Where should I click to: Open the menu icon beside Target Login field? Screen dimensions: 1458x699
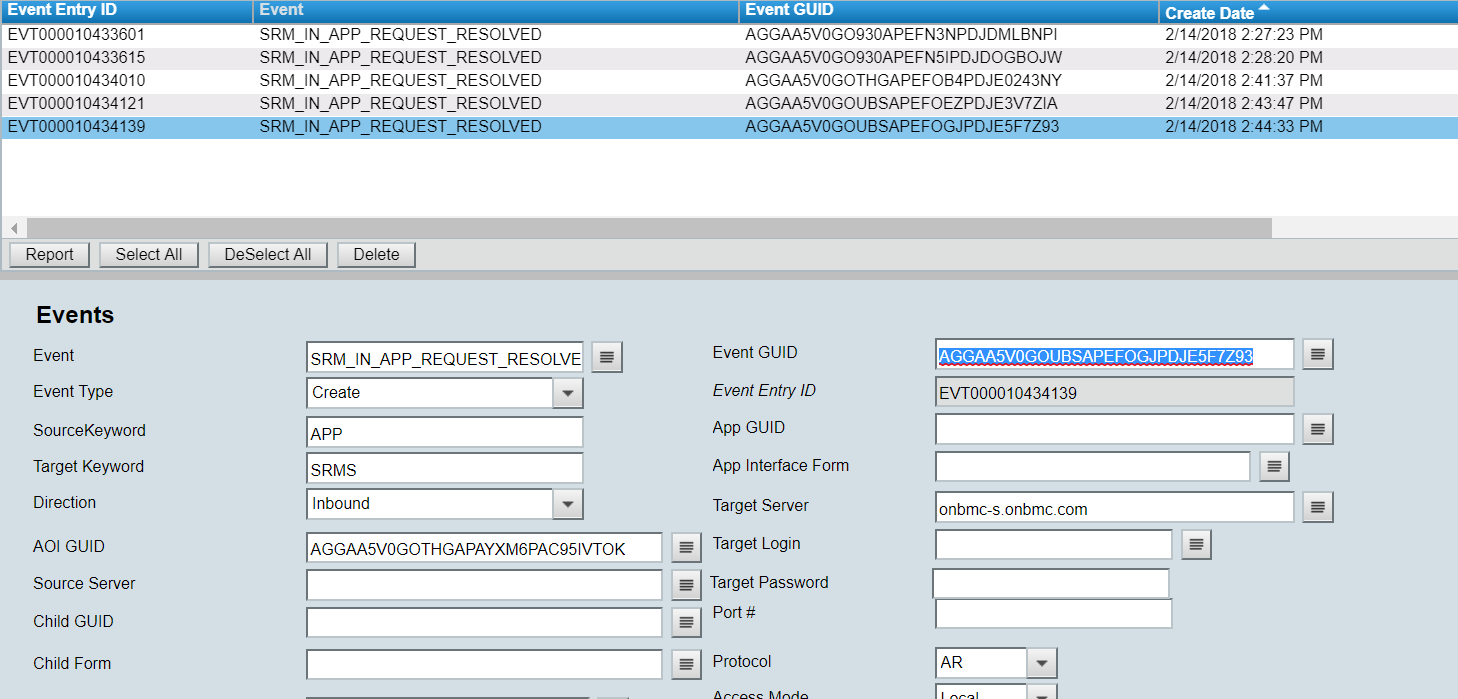[x=1197, y=545]
